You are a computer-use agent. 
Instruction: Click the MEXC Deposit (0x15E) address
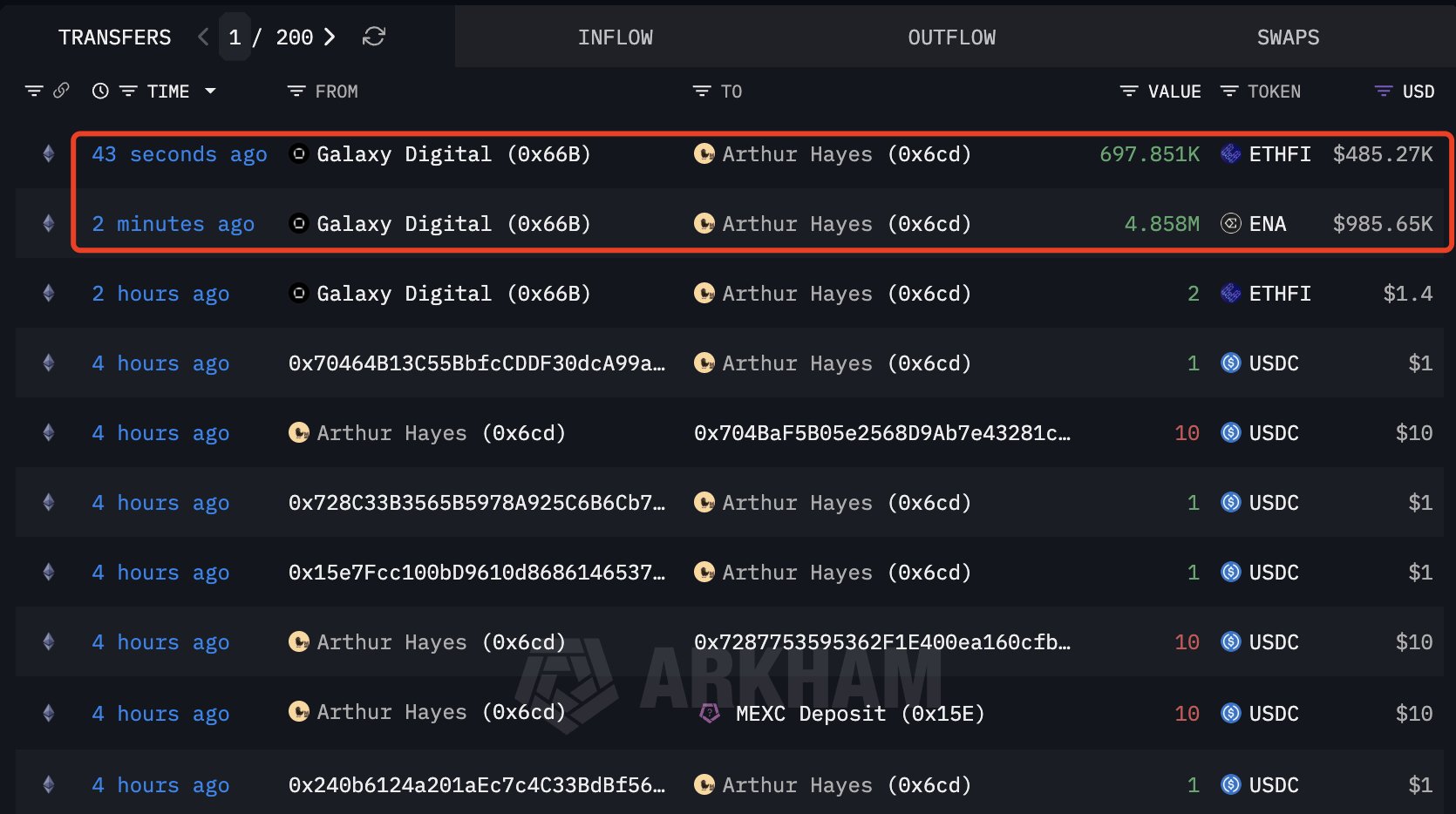(859, 714)
